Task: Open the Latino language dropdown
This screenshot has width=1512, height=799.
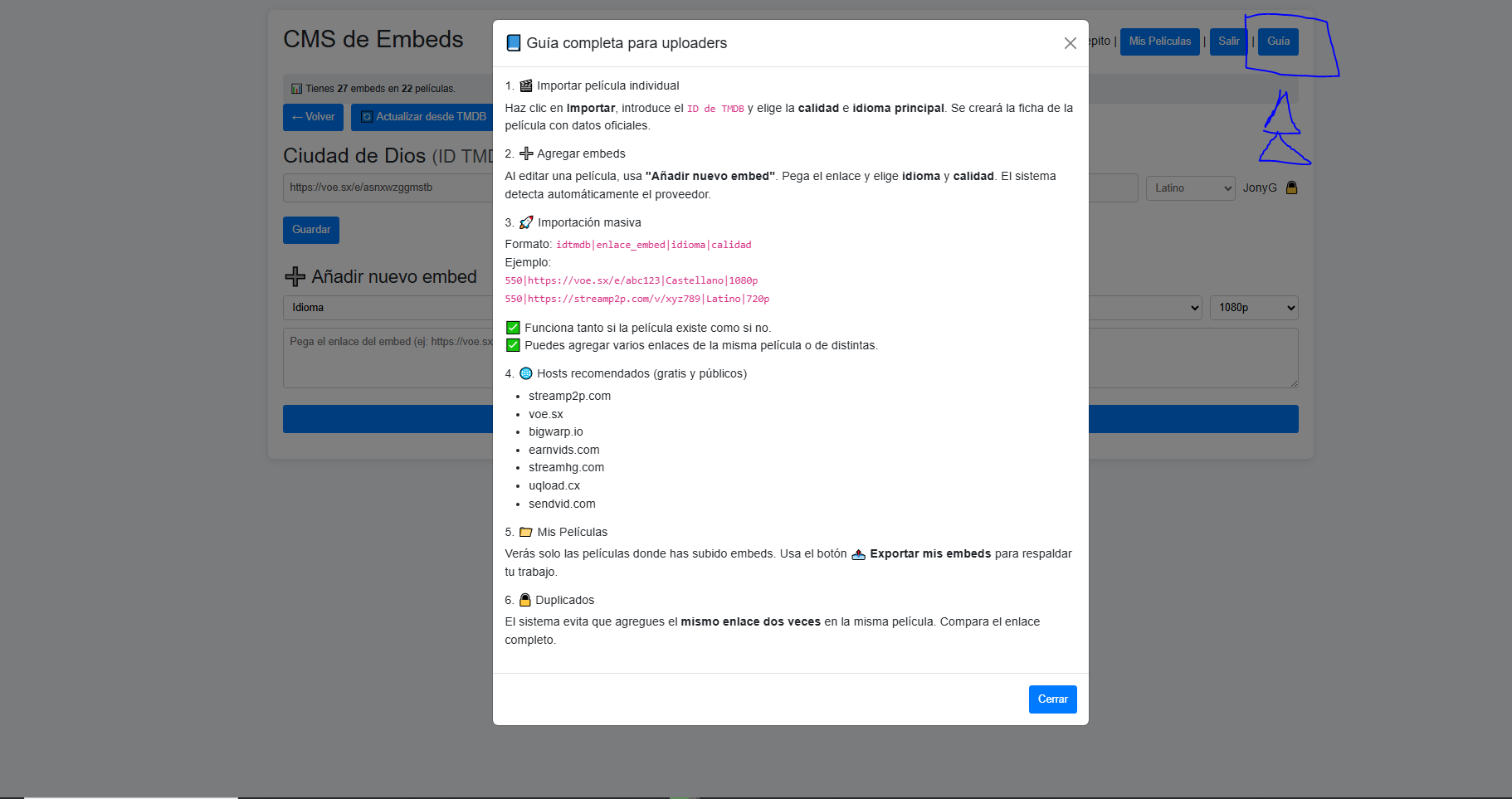Action: (1190, 188)
